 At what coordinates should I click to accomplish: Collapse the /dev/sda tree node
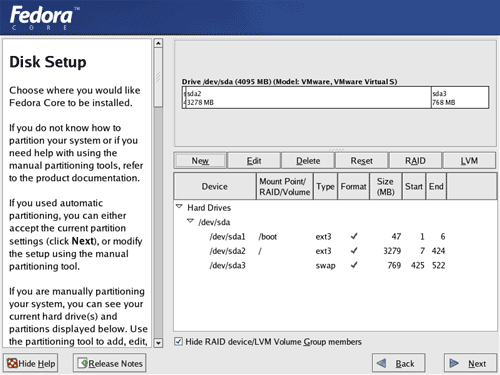coord(190,221)
